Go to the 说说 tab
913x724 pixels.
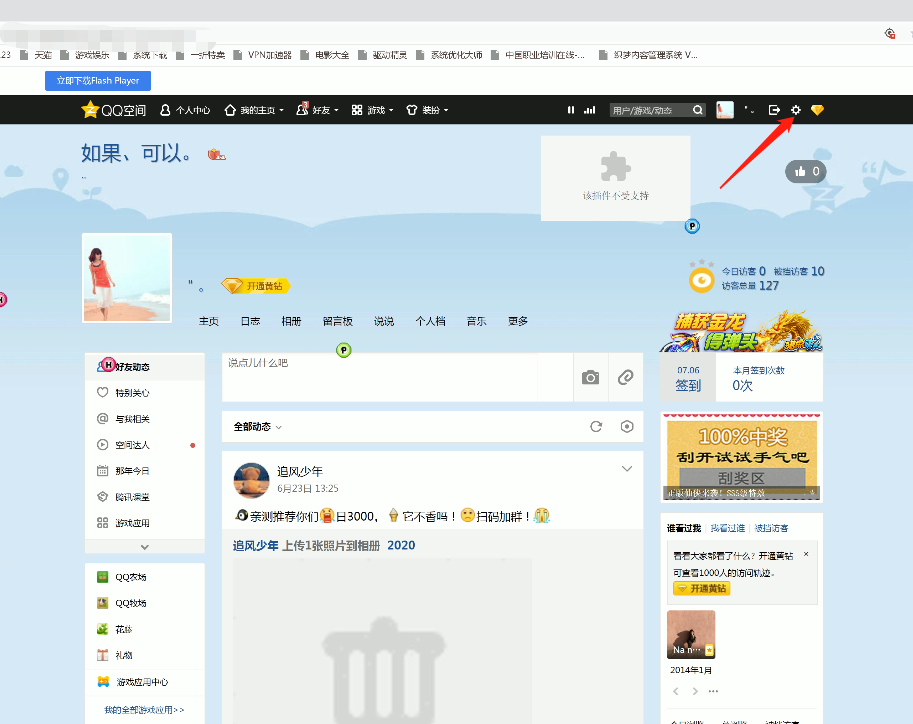tap(384, 322)
